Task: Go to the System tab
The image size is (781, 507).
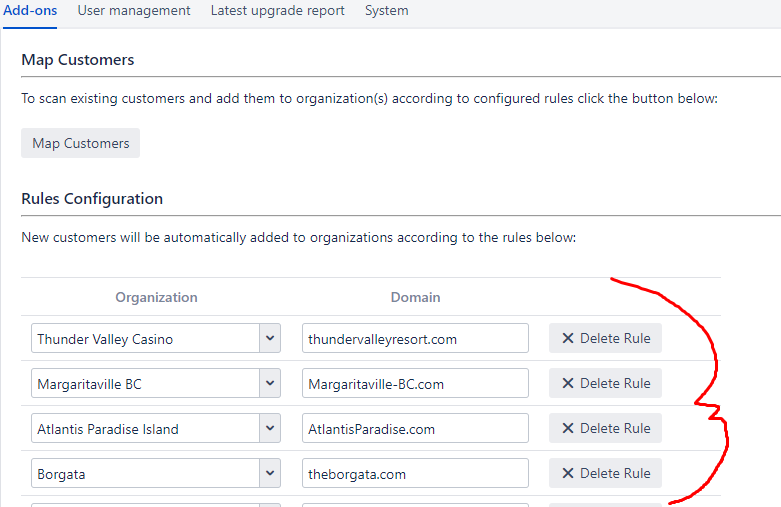Action: pos(386,11)
